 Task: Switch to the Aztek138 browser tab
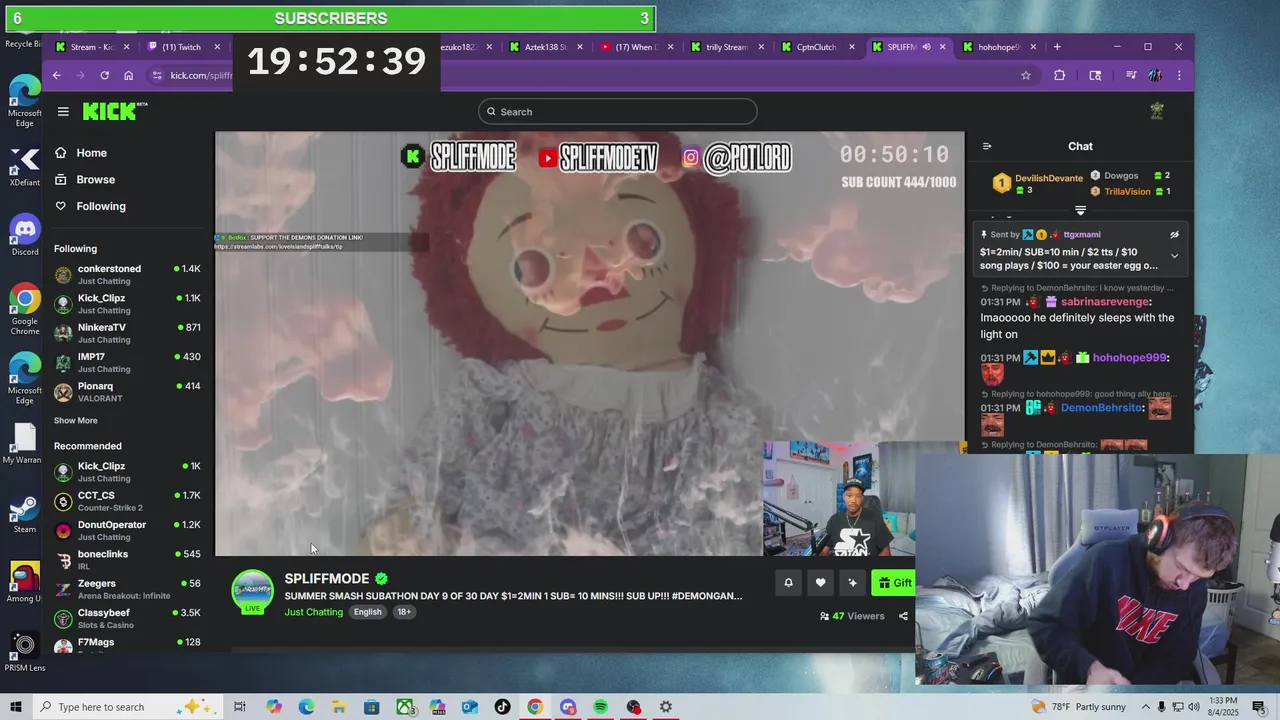(x=543, y=47)
